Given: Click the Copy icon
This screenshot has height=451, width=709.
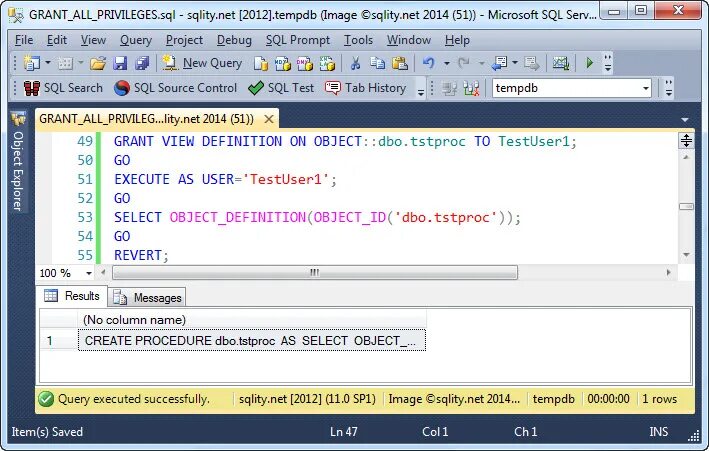Looking at the screenshot, I should point(378,63).
